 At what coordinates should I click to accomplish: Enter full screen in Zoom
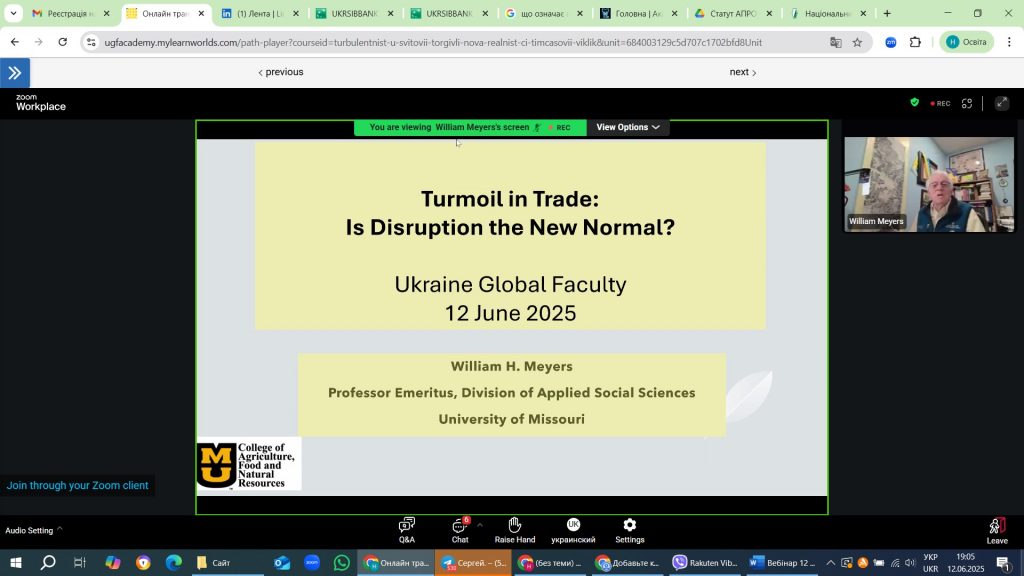pos(1002,103)
